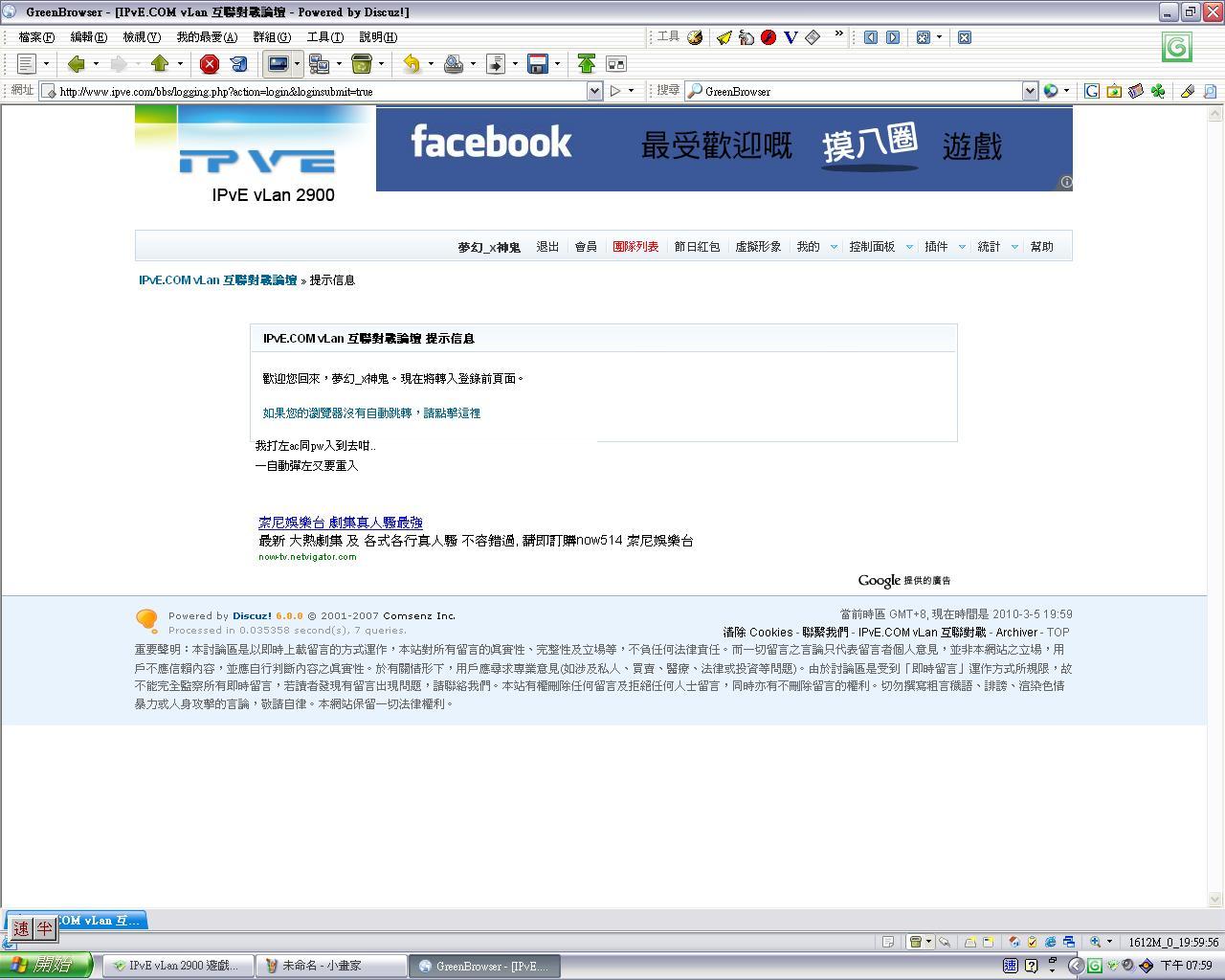
Task: Expand the search box dropdown arrow
Action: point(1030,91)
